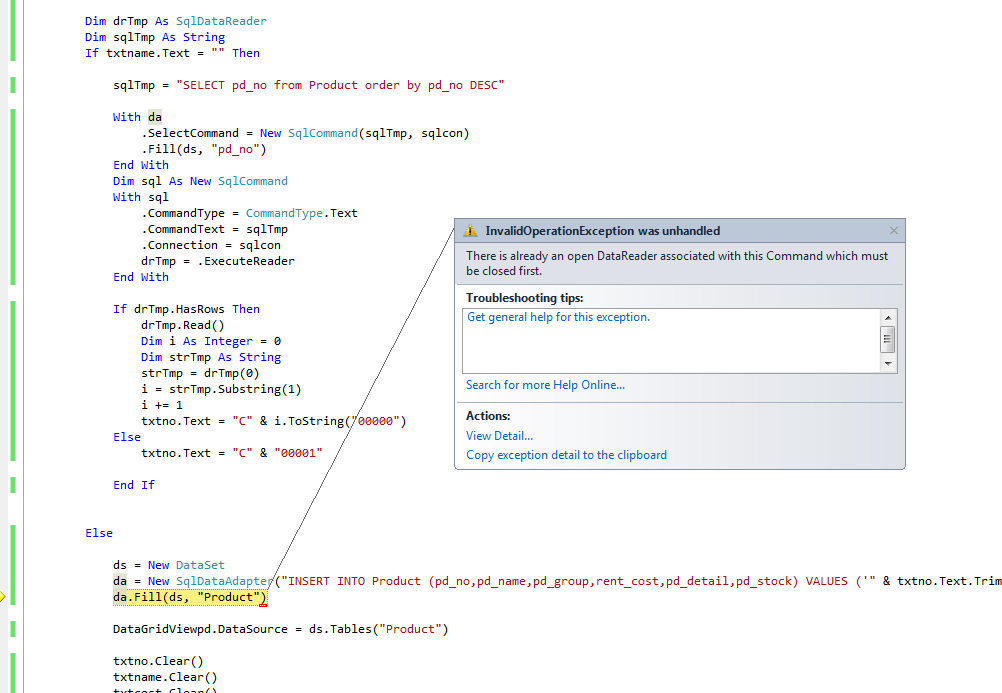
Task: Click troubleshooting tips scroll up arrow
Action: (x=888, y=318)
